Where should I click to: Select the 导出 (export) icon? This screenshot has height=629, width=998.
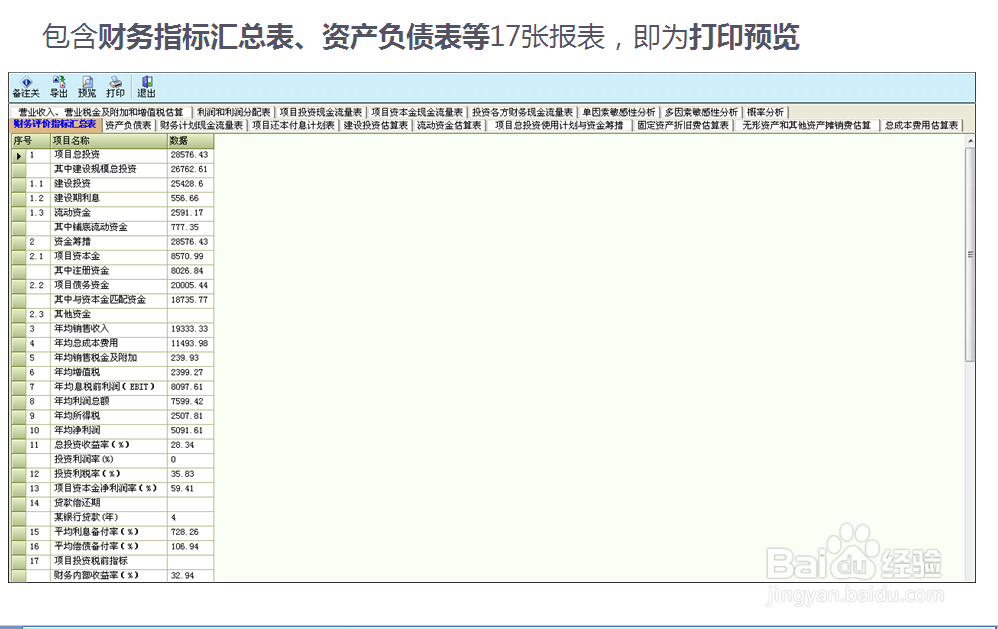click(58, 84)
